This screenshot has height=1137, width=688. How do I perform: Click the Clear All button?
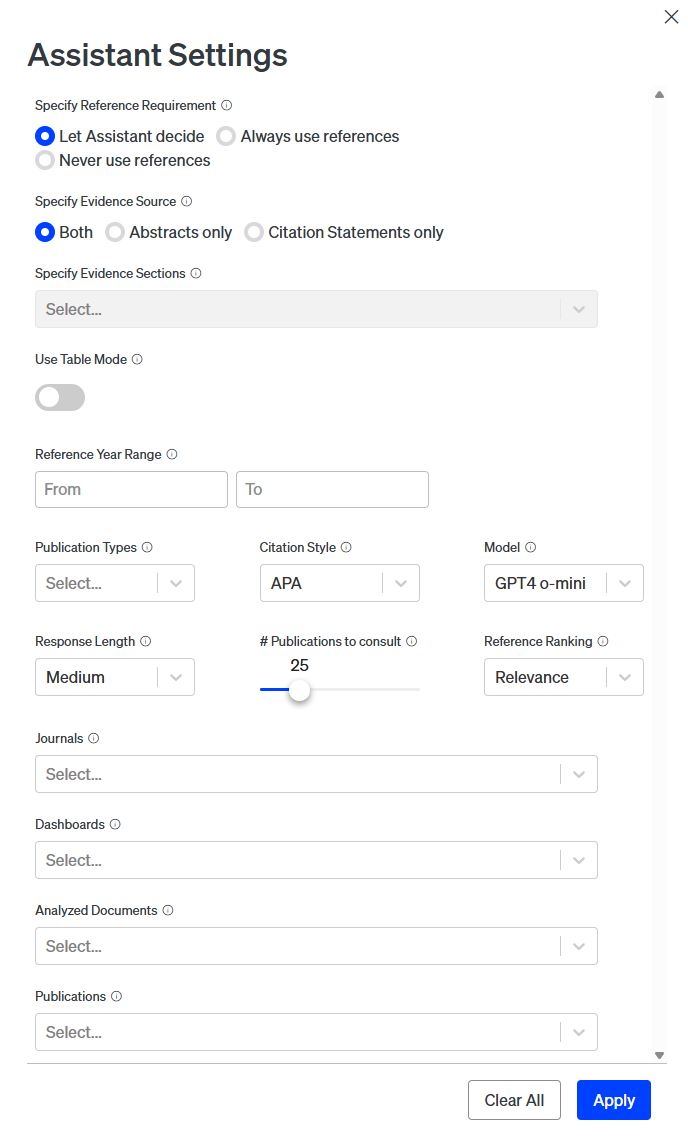[514, 1100]
